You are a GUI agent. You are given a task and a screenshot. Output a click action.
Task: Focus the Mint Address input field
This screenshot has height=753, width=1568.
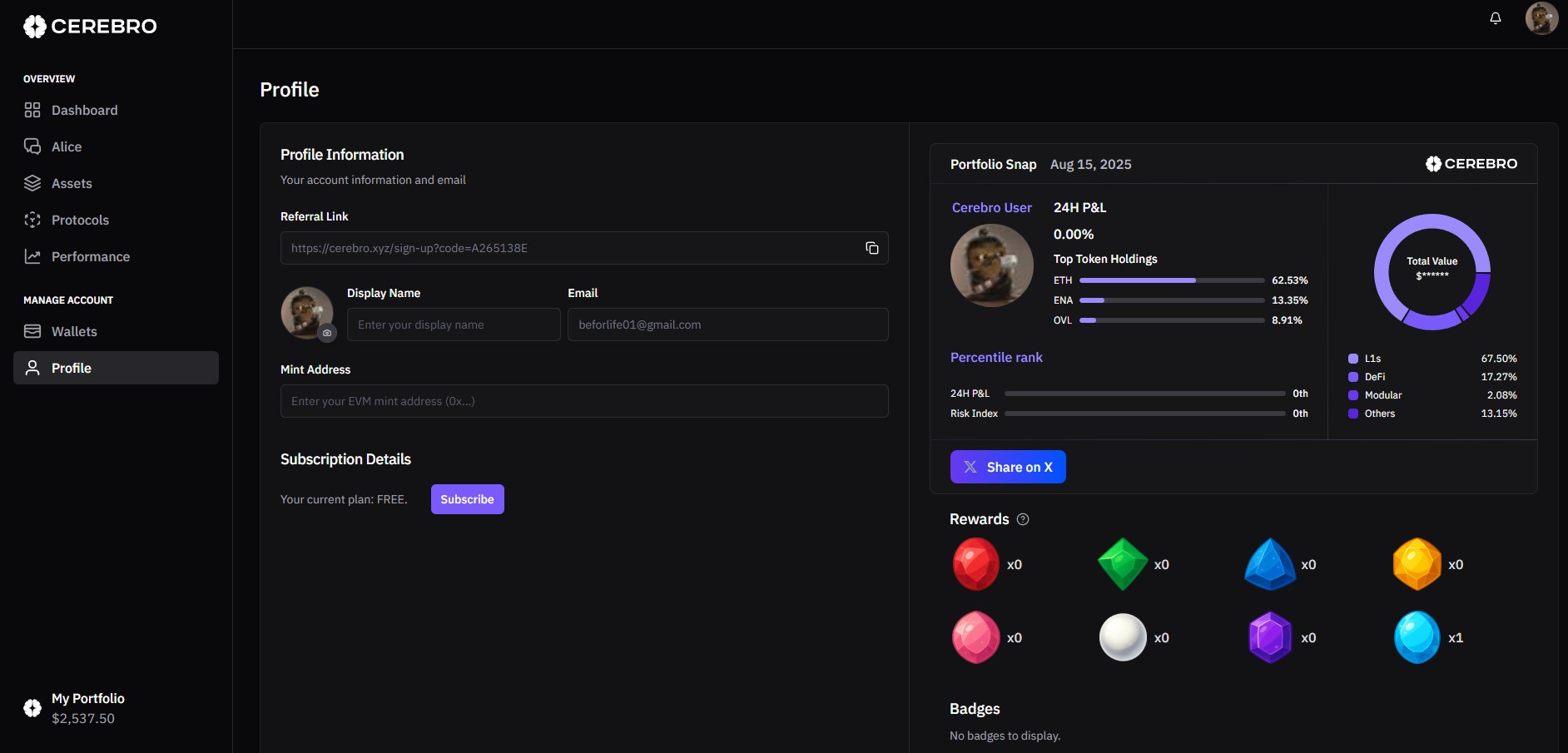point(584,401)
